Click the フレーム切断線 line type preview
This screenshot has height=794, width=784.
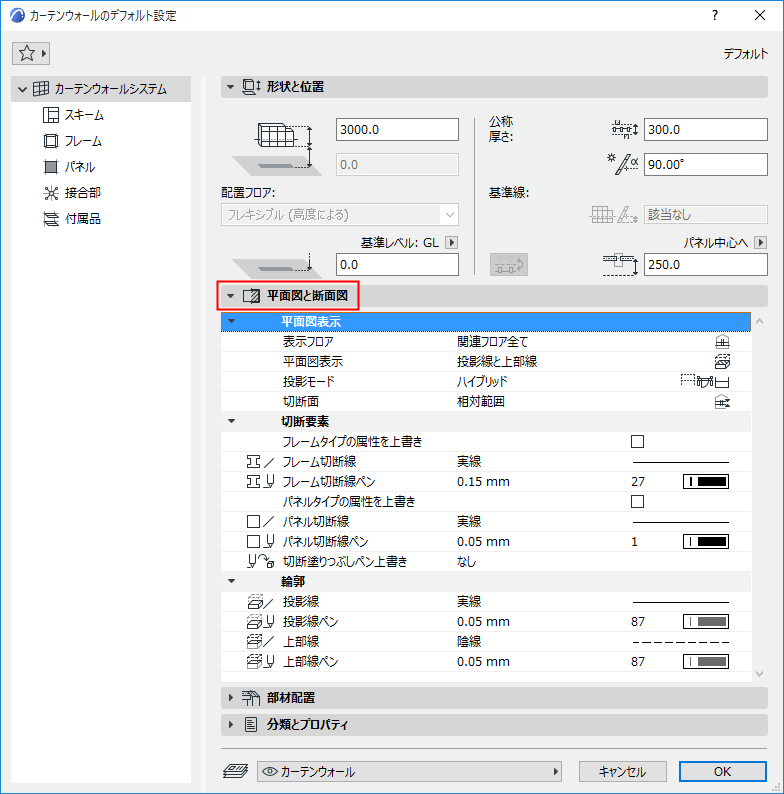681,462
